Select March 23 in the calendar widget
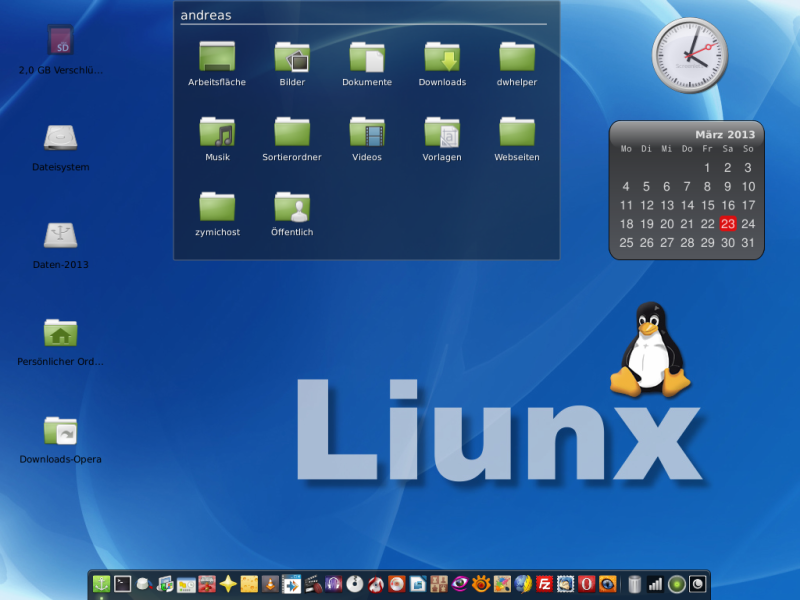This screenshot has width=800, height=600. coord(726,223)
